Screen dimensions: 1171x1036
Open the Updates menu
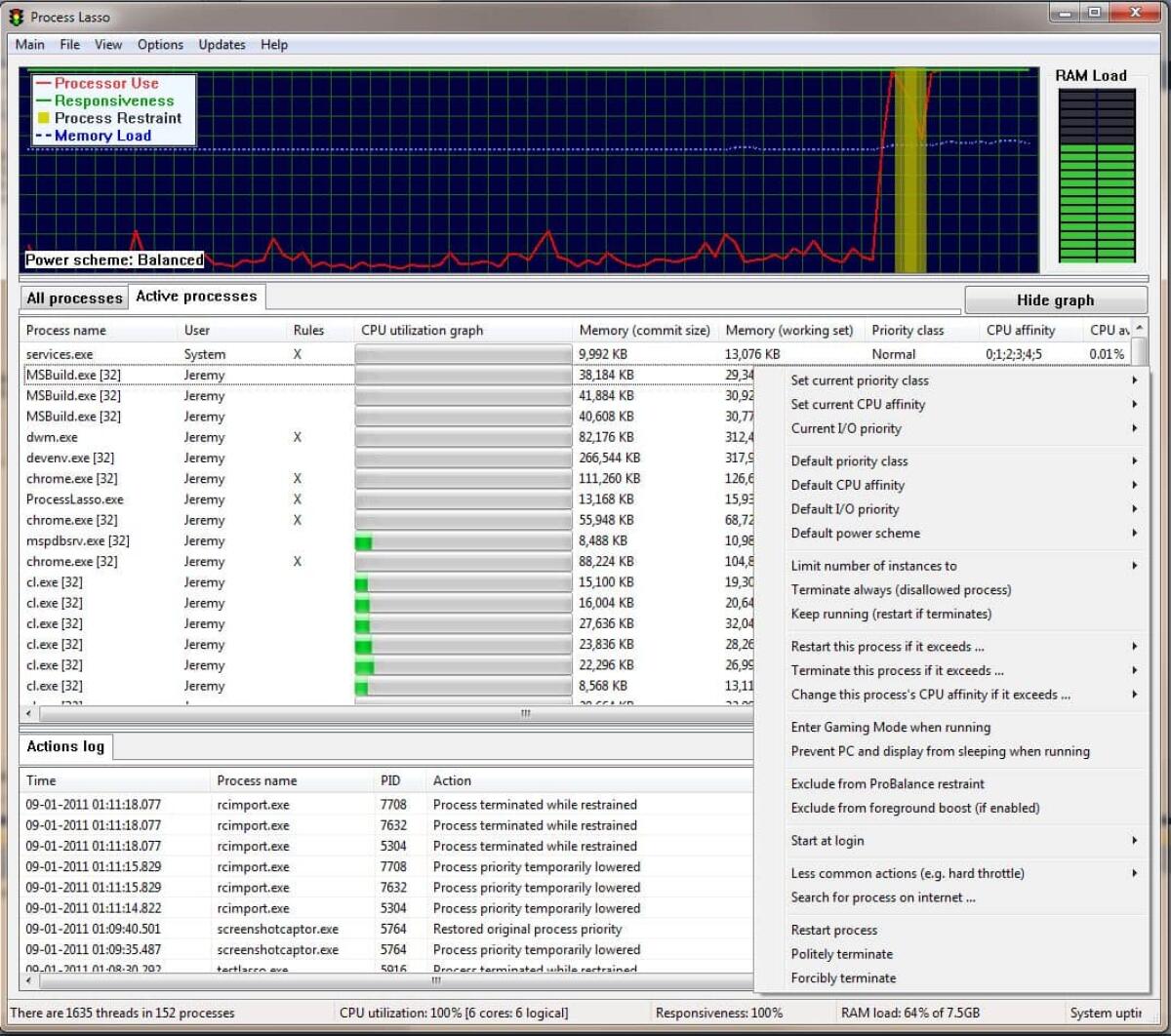click(x=221, y=44)
